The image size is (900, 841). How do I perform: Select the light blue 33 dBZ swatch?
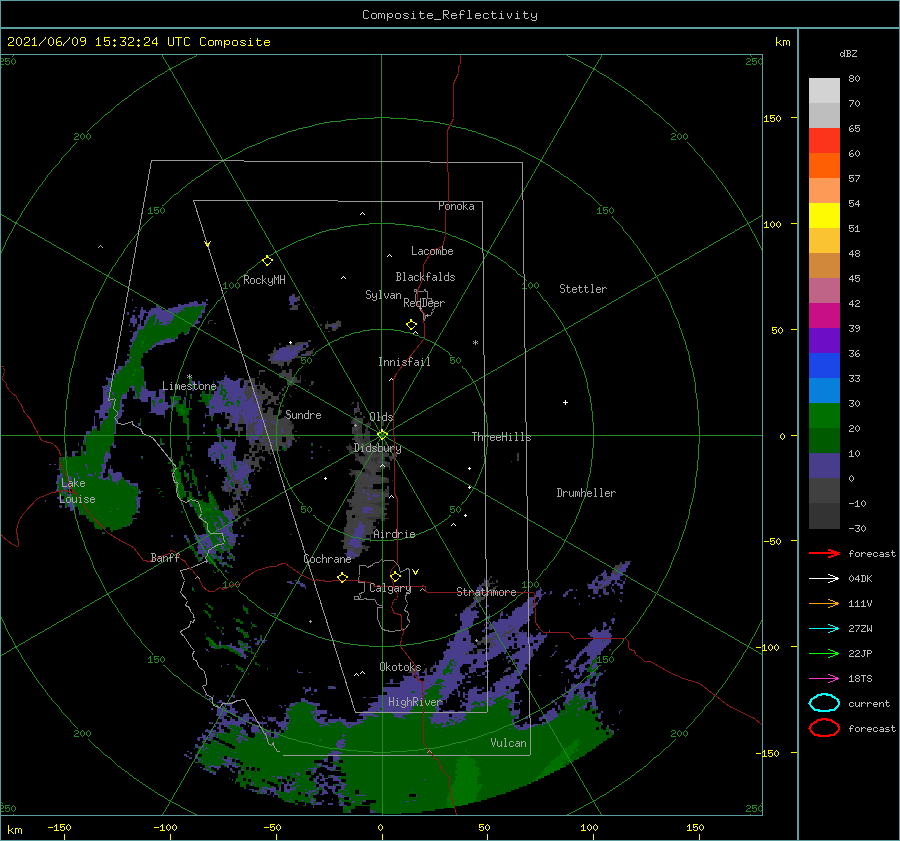tap(824, 390)
